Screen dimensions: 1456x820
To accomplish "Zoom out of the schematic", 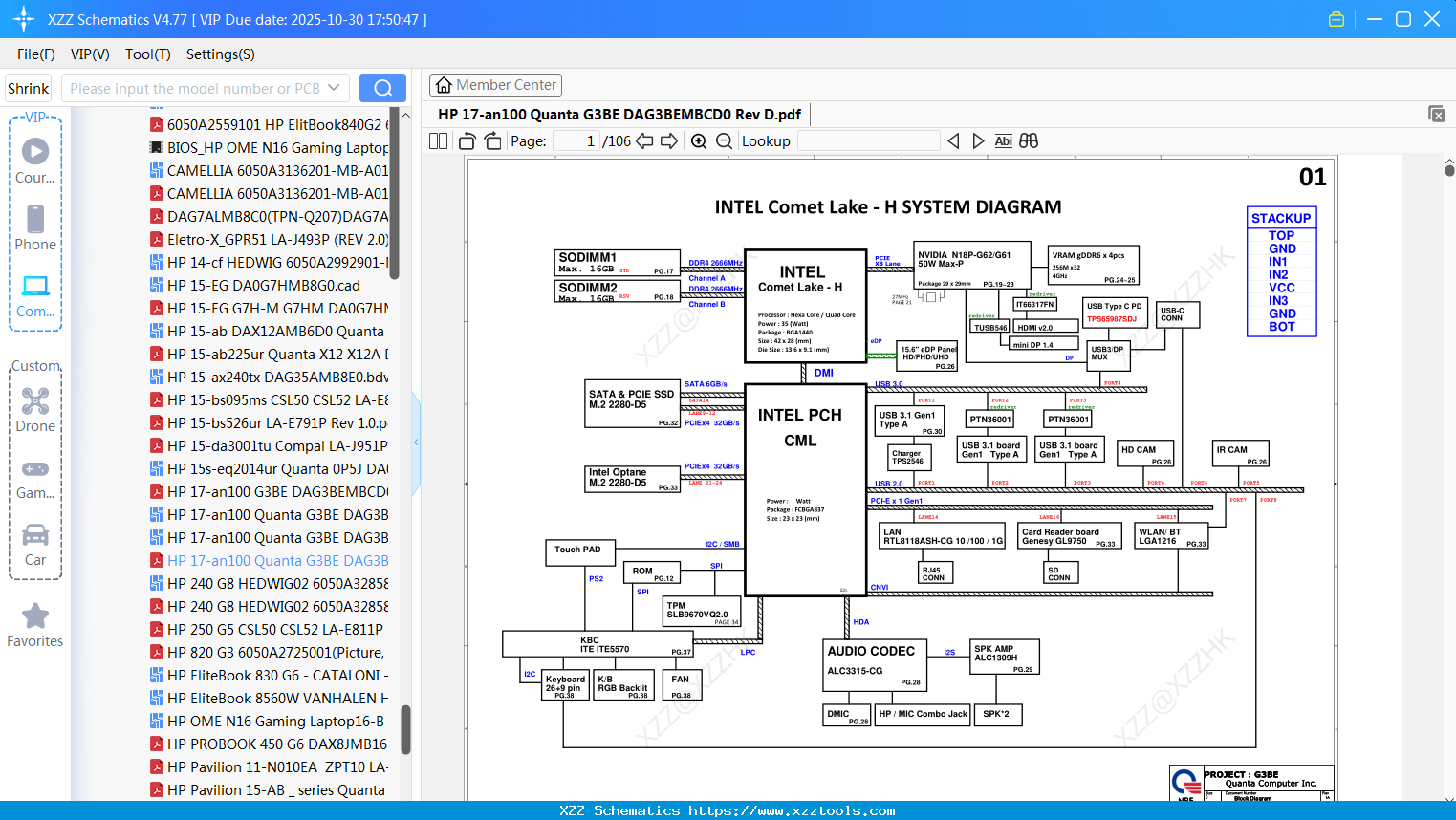I will point(724,140).
